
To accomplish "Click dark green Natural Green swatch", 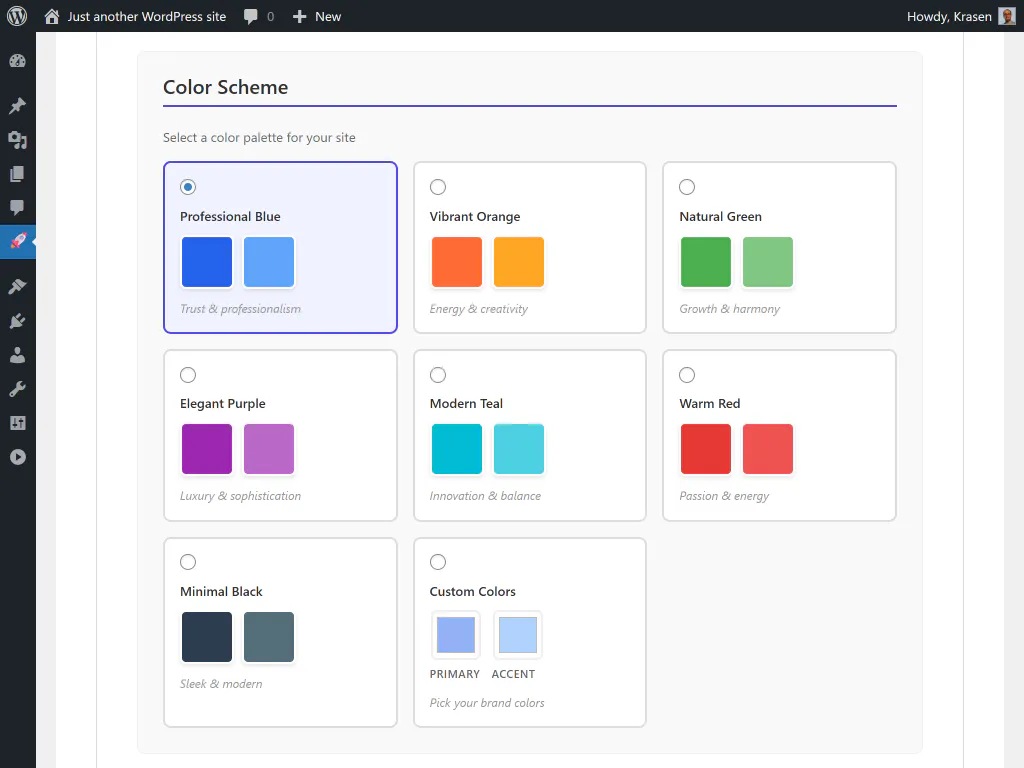I will coord(706,262).
